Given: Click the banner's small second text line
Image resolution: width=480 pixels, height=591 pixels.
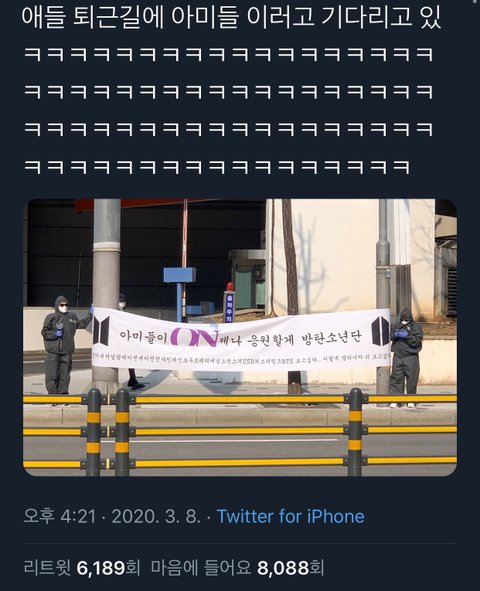Looking at the screenshot, I should click(242, 358).
